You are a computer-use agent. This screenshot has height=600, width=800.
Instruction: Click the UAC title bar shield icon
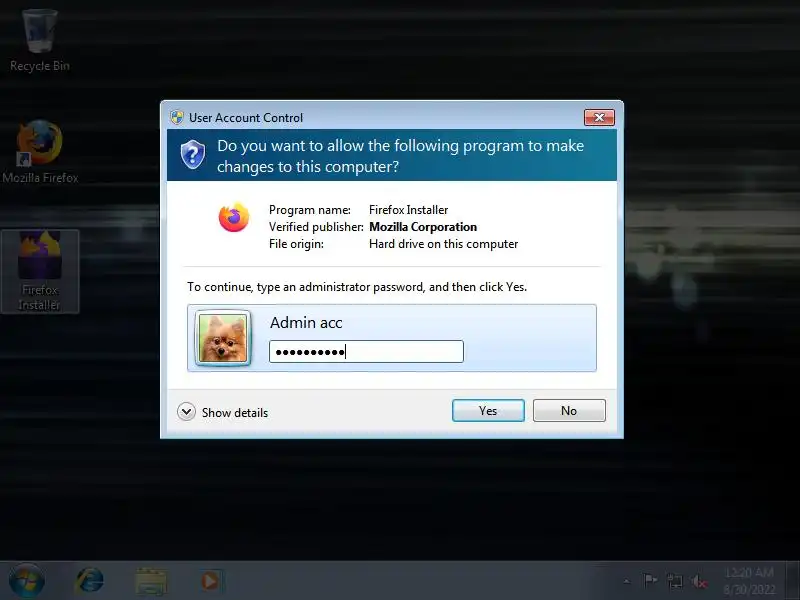(177, 118)
